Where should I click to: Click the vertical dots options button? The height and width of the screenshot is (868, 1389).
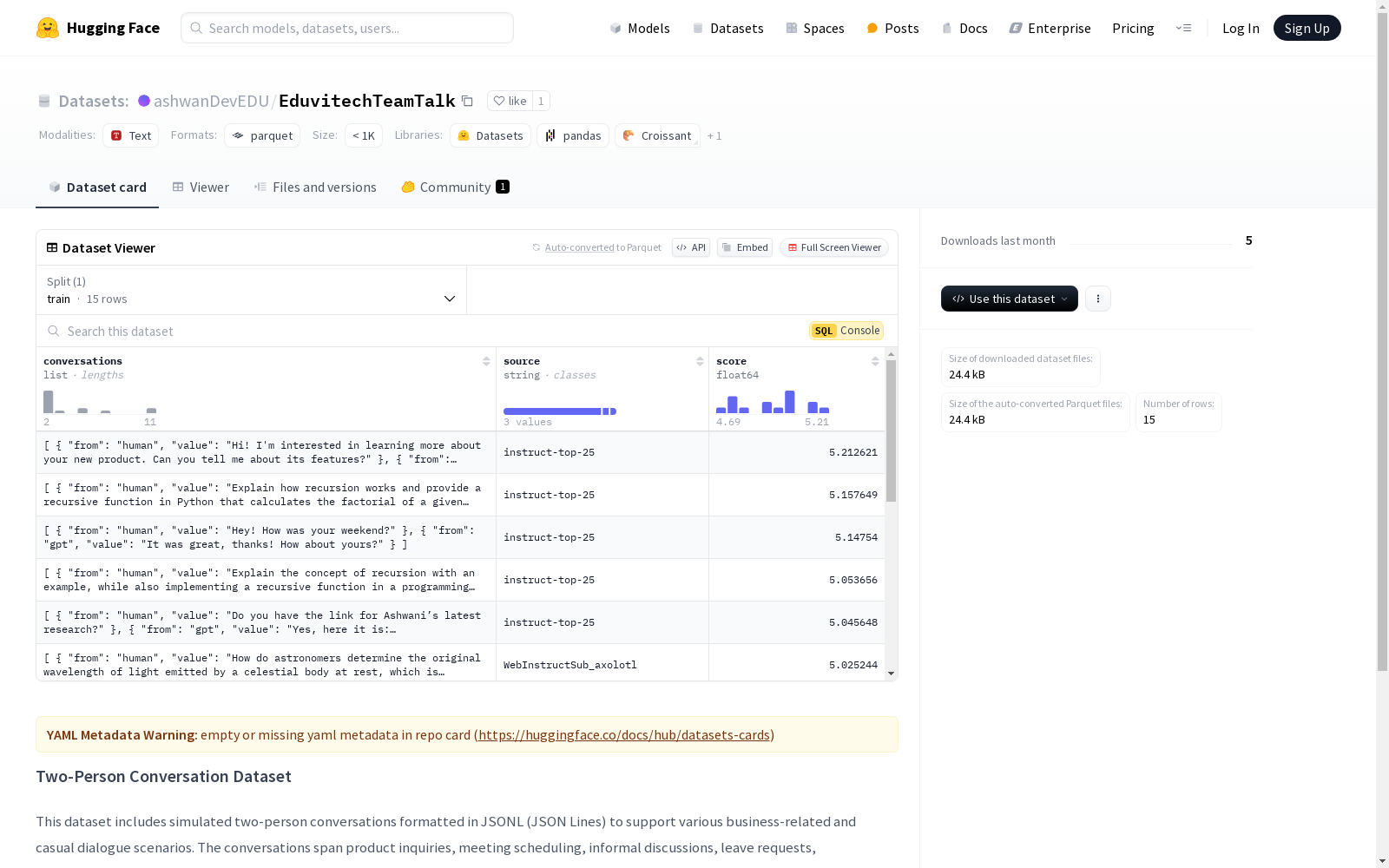1098,299
